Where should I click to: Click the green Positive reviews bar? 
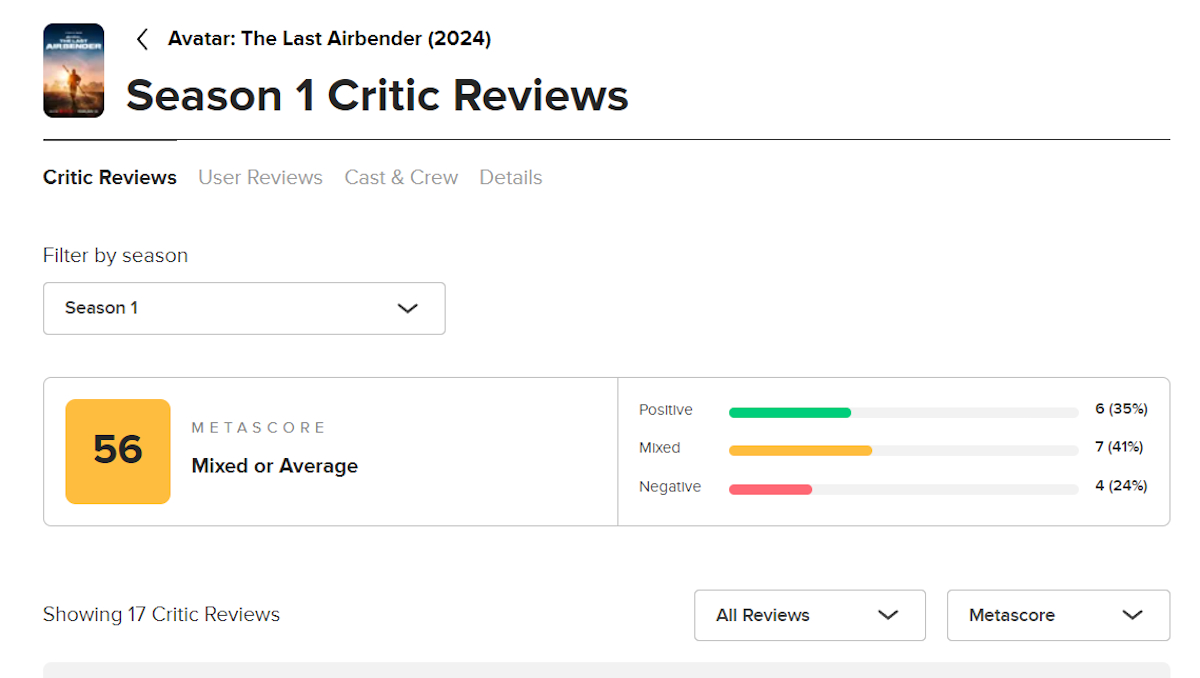(790, 412)
